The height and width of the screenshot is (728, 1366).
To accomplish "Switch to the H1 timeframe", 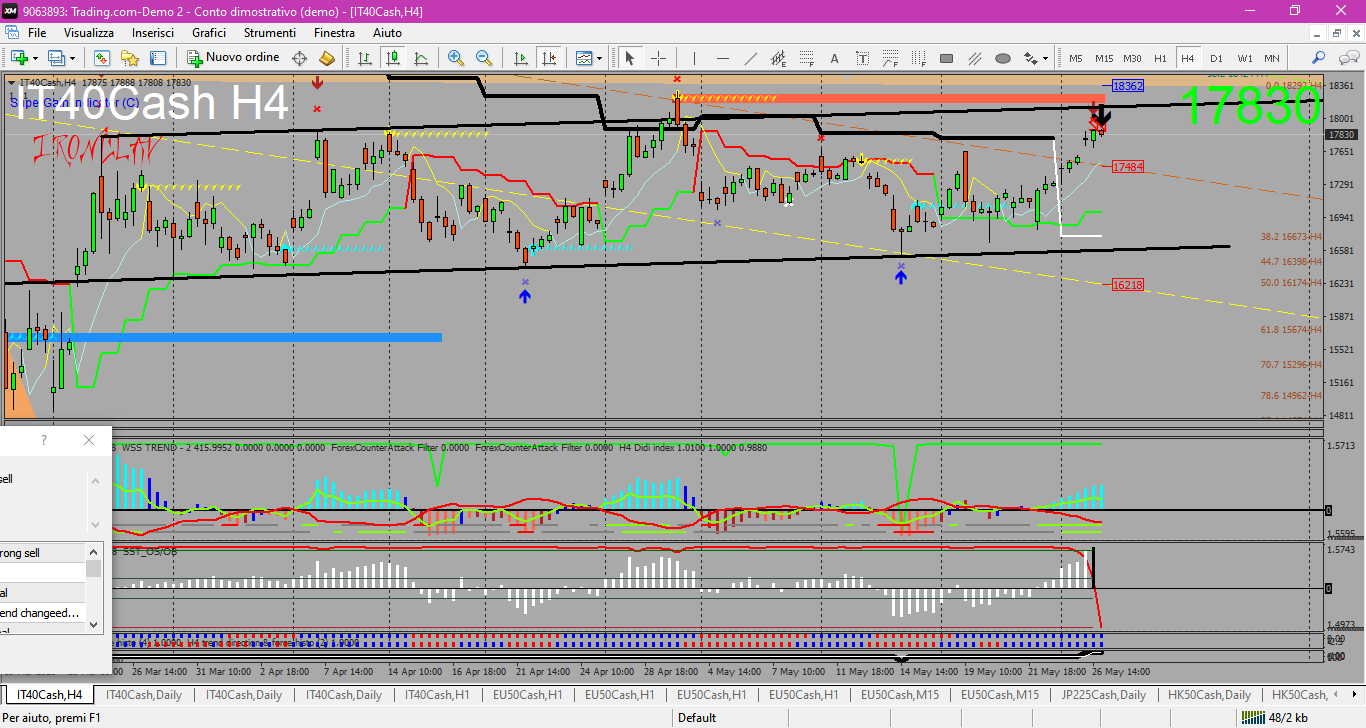I will coord(1160,58).
